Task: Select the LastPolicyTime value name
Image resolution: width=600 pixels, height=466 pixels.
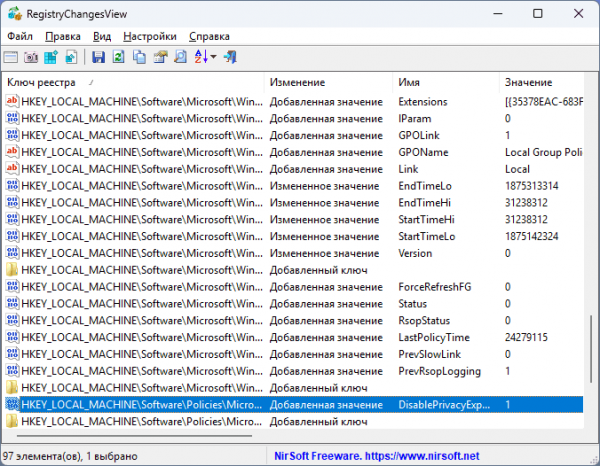Action: click(x=434, y=337)
